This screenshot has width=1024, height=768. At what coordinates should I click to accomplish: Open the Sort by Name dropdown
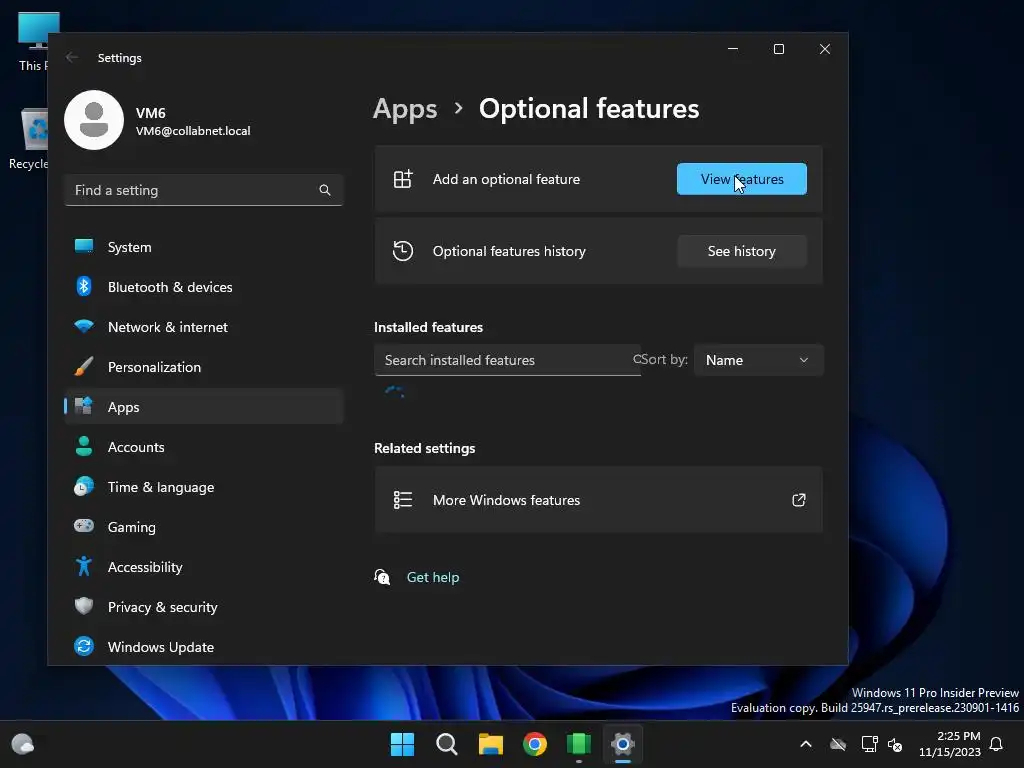(758, 360)
